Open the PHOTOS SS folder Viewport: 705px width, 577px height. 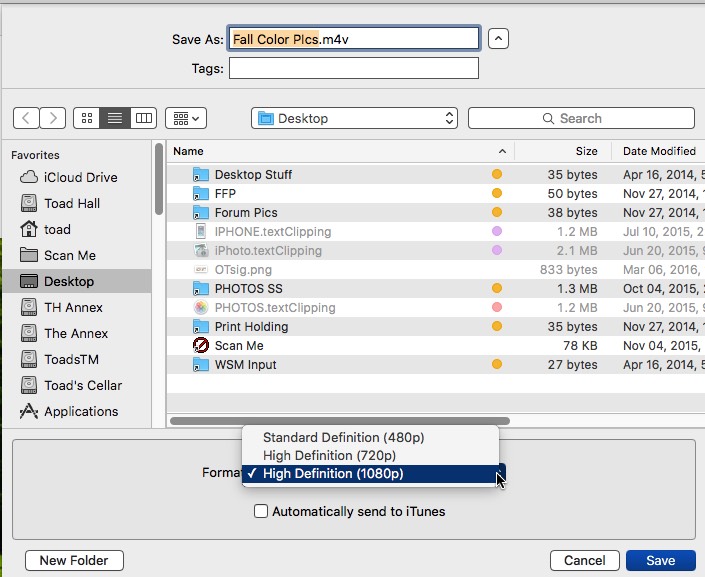pos(436,288)
